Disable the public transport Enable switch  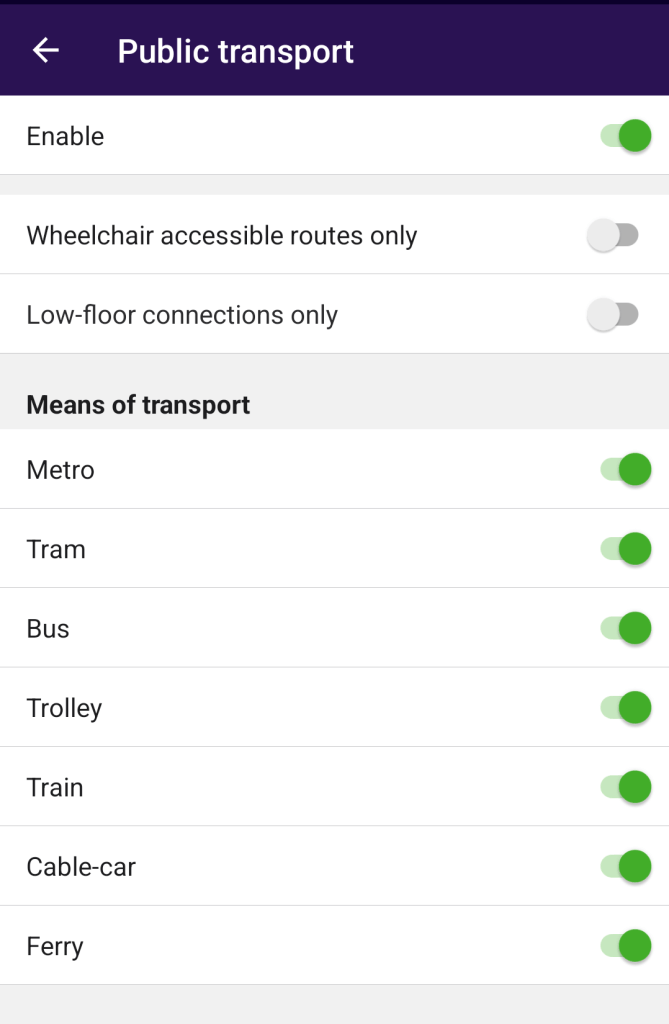click(626, 136)
